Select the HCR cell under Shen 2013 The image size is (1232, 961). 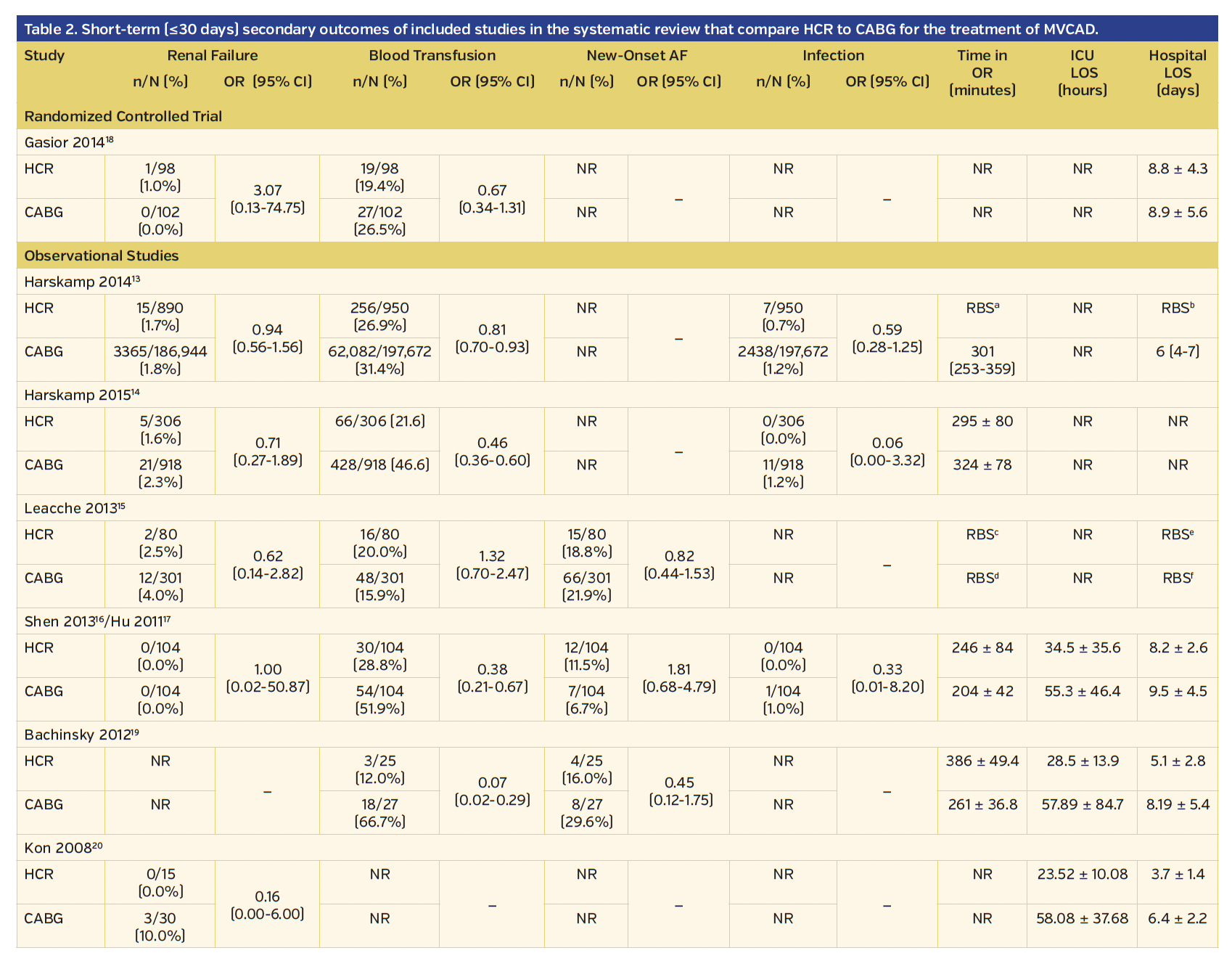click(x=40, y=647)
